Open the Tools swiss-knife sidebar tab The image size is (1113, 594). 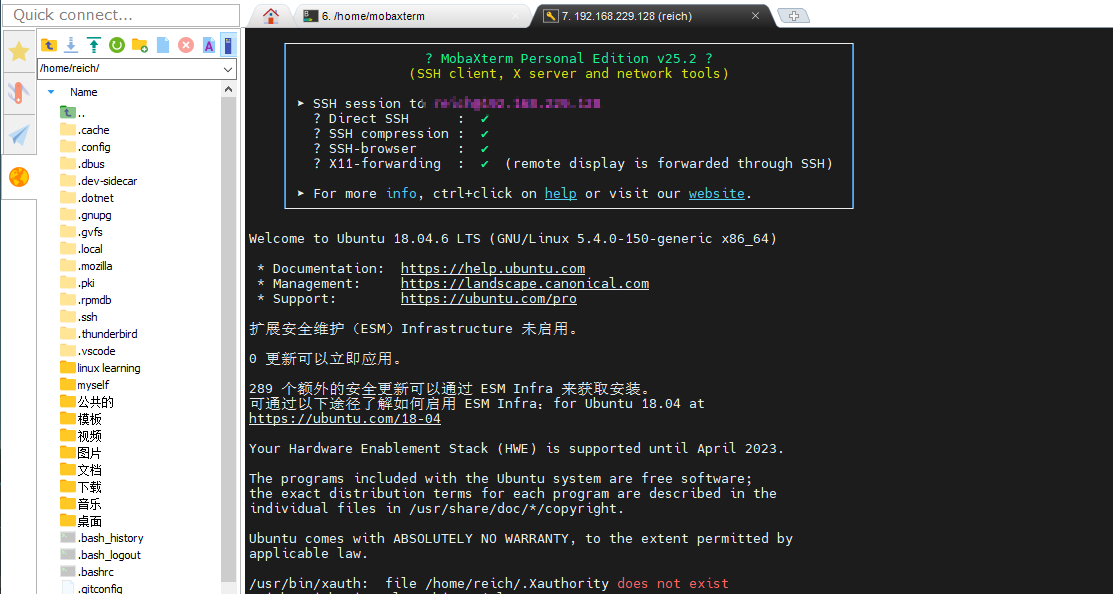[19, 93]
